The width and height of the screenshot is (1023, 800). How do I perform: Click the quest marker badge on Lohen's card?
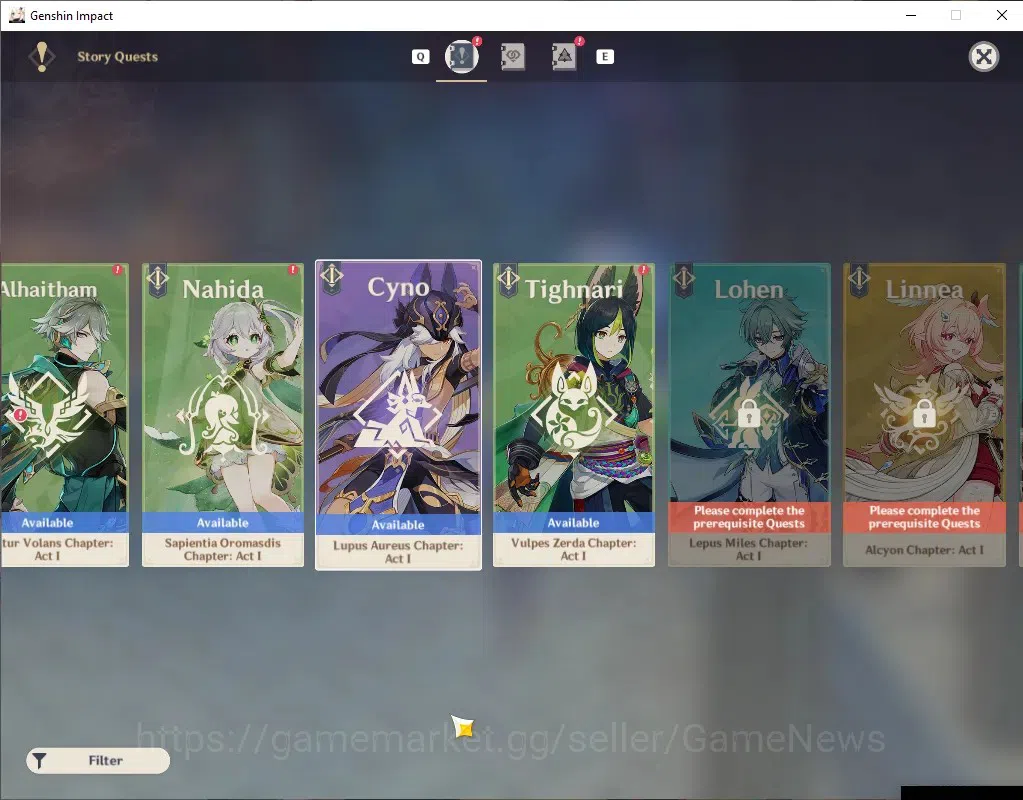683,281
